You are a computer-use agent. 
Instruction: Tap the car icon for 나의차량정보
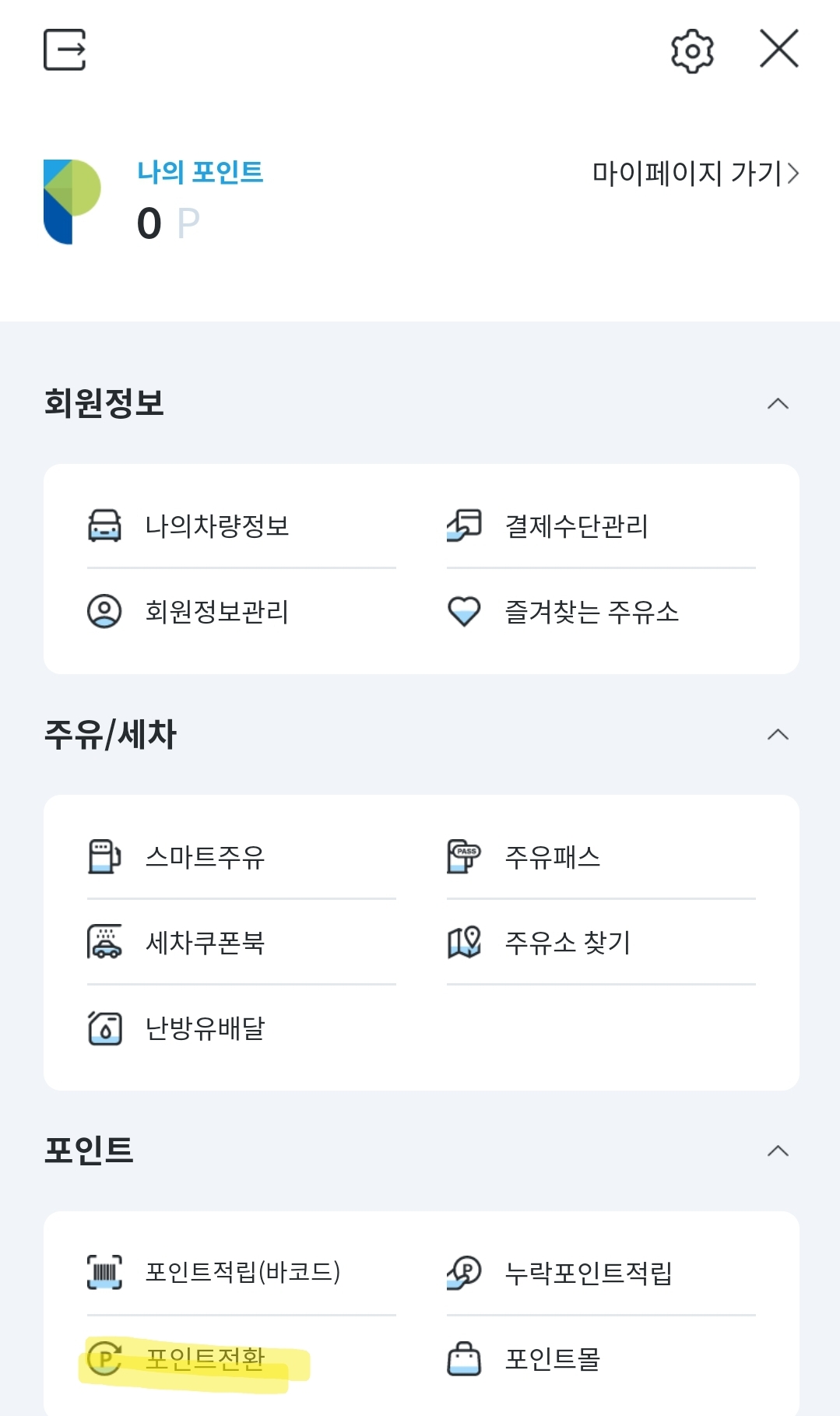104,525
